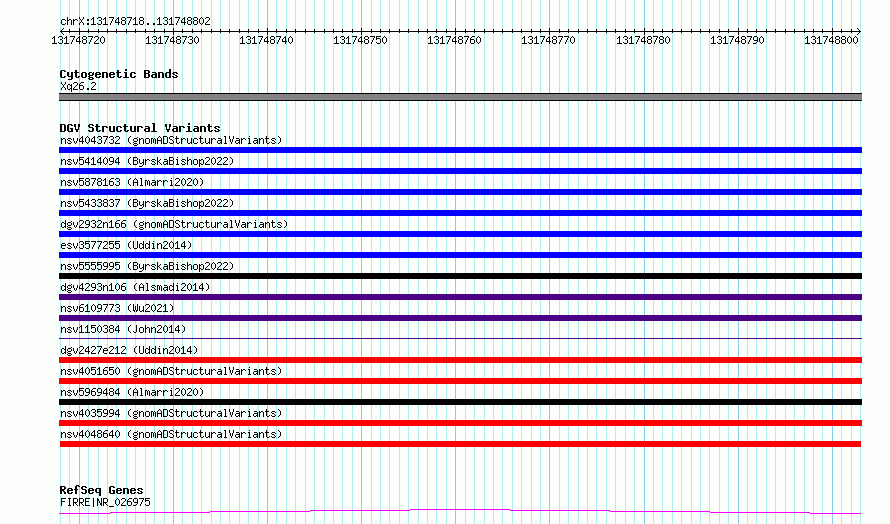The height and width of the screenshot is (524, 890).
Task: Click ruler position 131748730
Action: [173, 40]
